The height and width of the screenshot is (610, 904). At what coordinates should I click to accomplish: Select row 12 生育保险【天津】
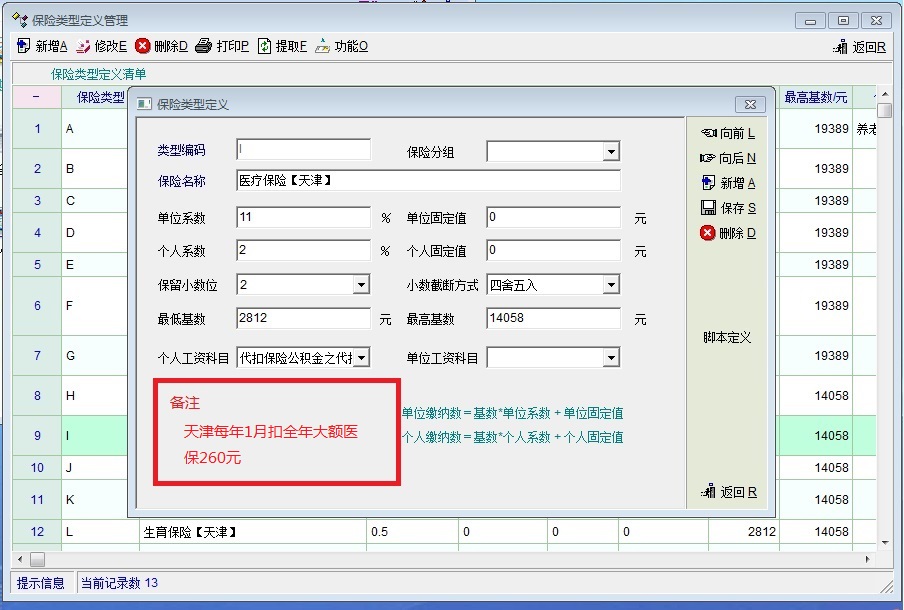(190, 532)
